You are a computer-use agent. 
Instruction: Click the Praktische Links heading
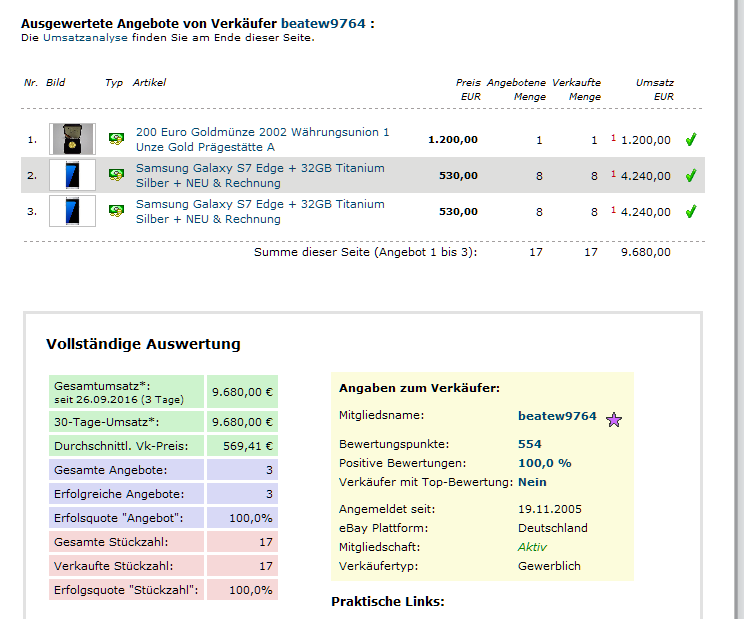click(388, 601)
